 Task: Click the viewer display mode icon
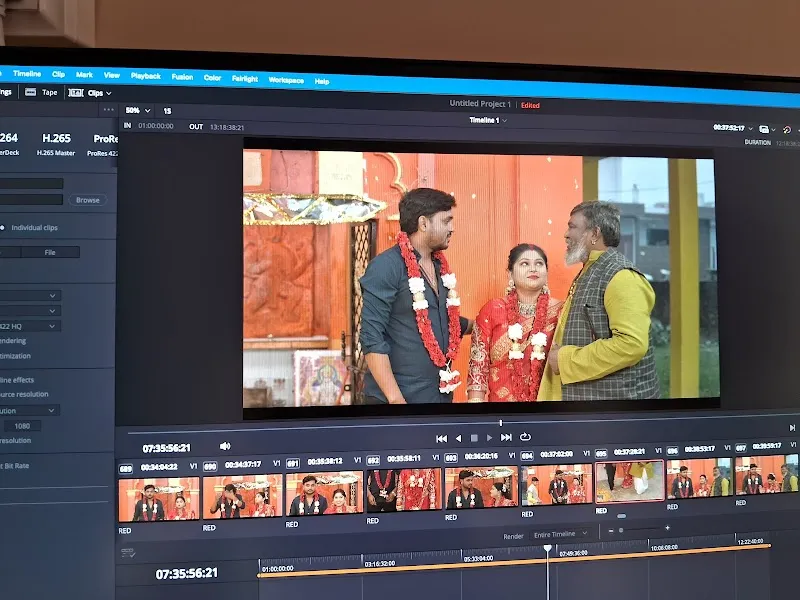pos(765,130)
